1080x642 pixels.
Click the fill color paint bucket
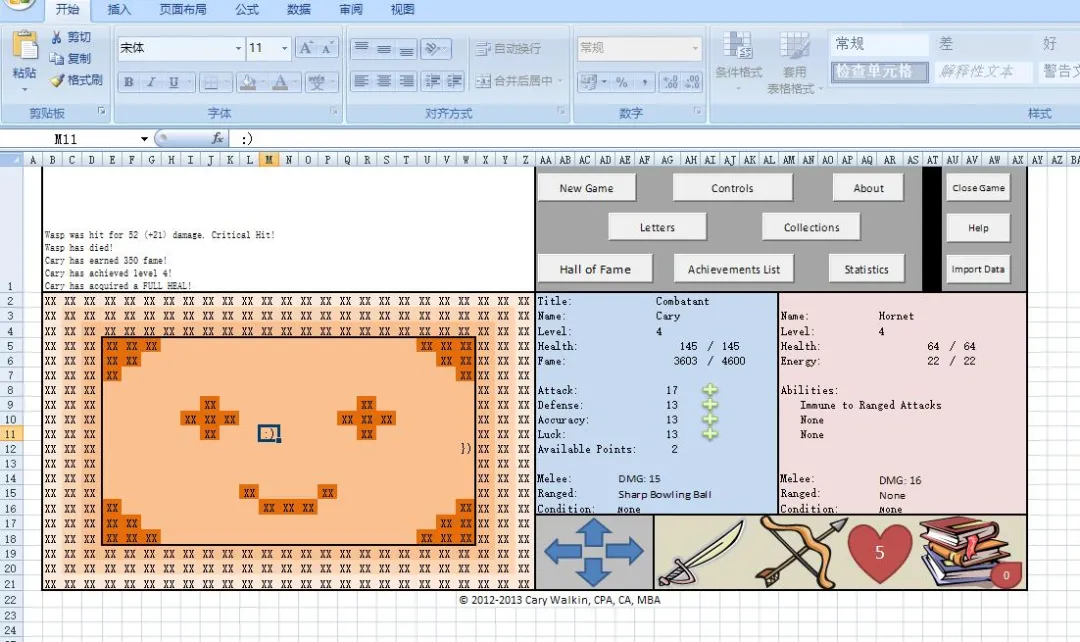248,82
